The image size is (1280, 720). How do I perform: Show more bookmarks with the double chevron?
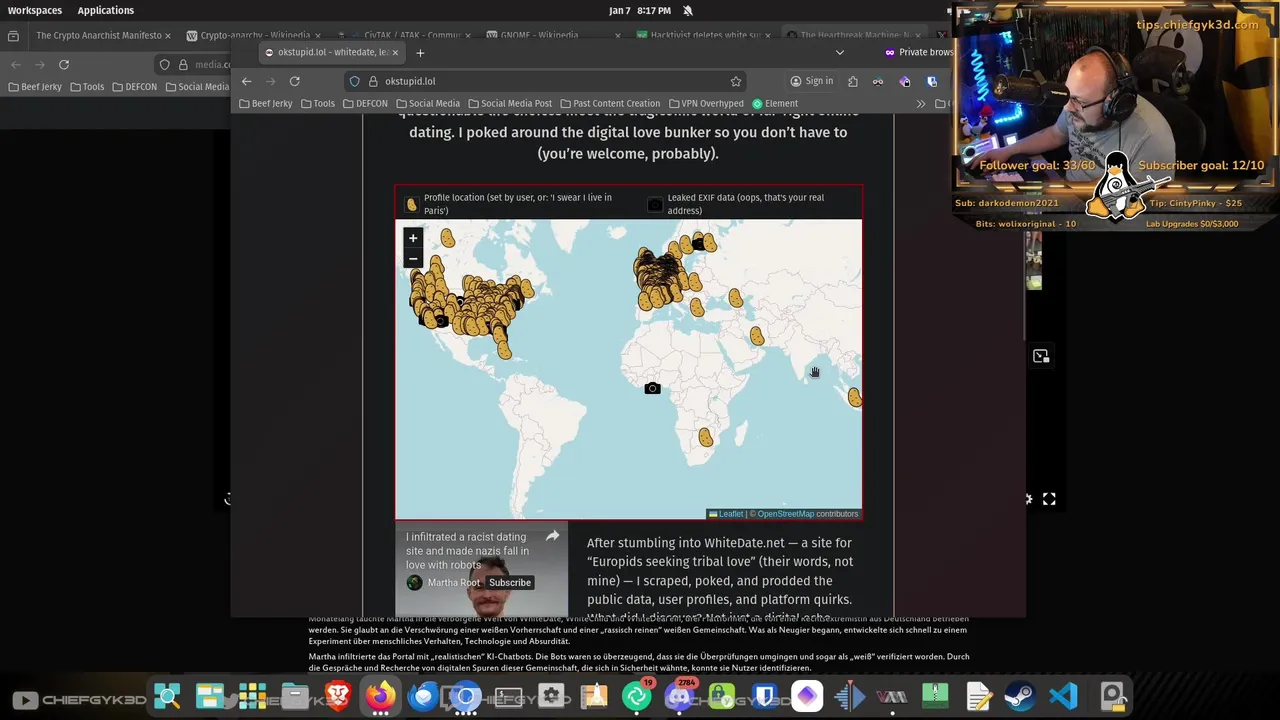coord(921,103)
